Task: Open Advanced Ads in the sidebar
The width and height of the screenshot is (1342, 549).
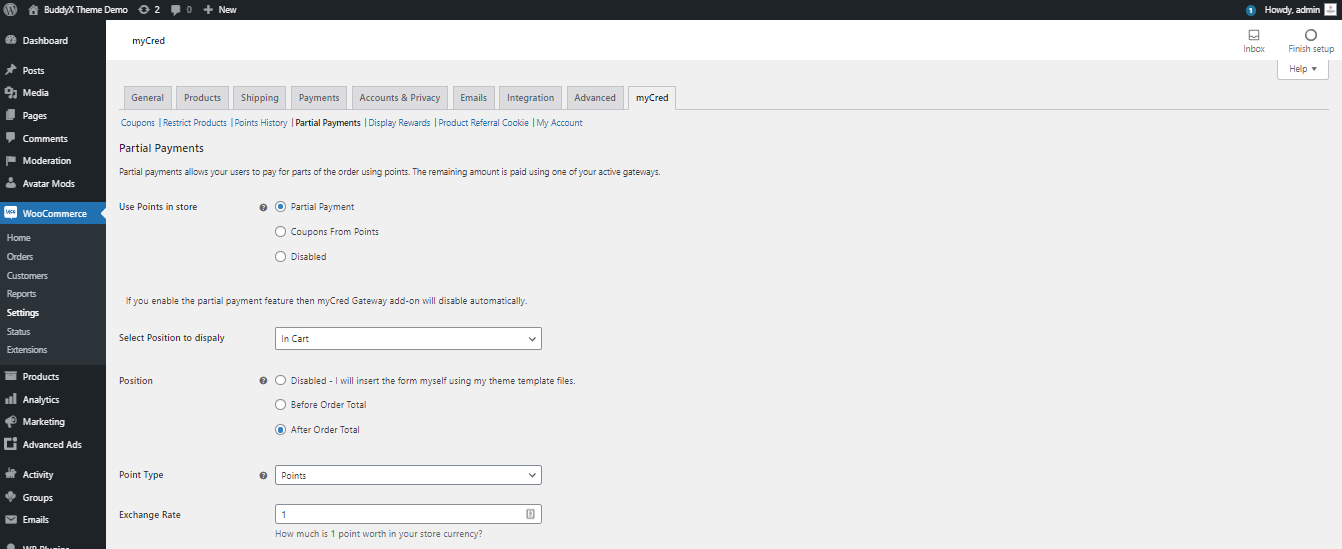Action: [53, 444]
